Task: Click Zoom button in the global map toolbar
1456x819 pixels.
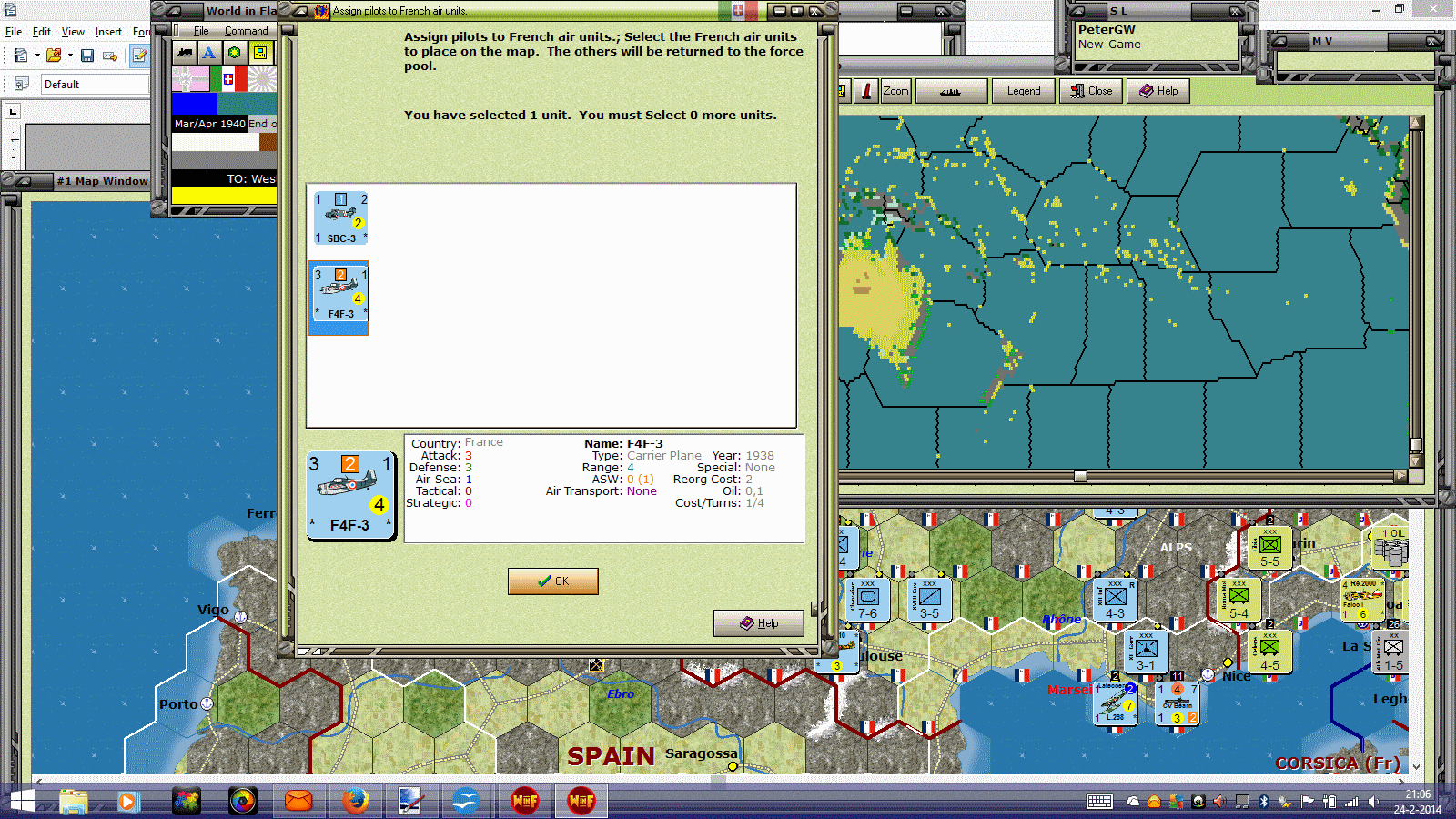Action: pyautogui.click(x=895, y=91)
